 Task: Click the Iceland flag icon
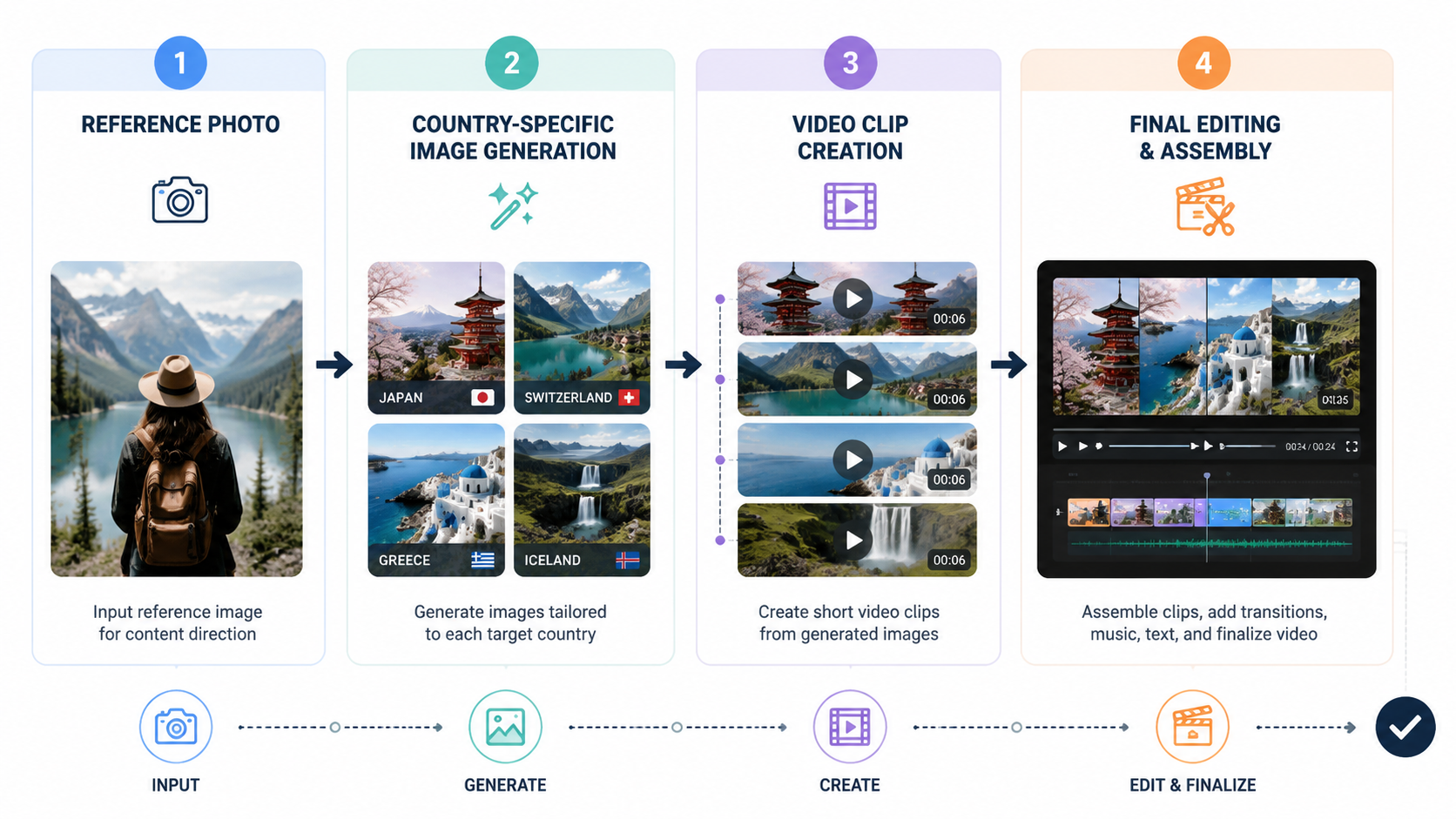628,560
